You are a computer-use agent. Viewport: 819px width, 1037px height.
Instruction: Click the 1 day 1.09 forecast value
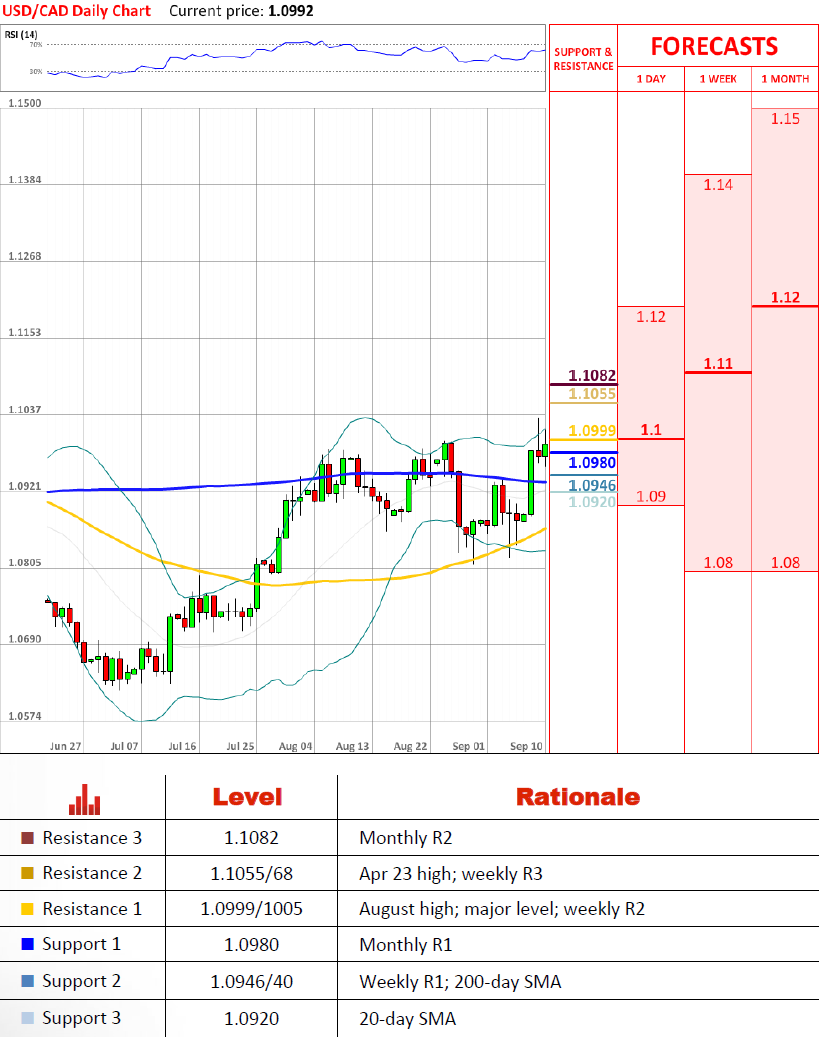pyautogui.click(x=651, y=497)
